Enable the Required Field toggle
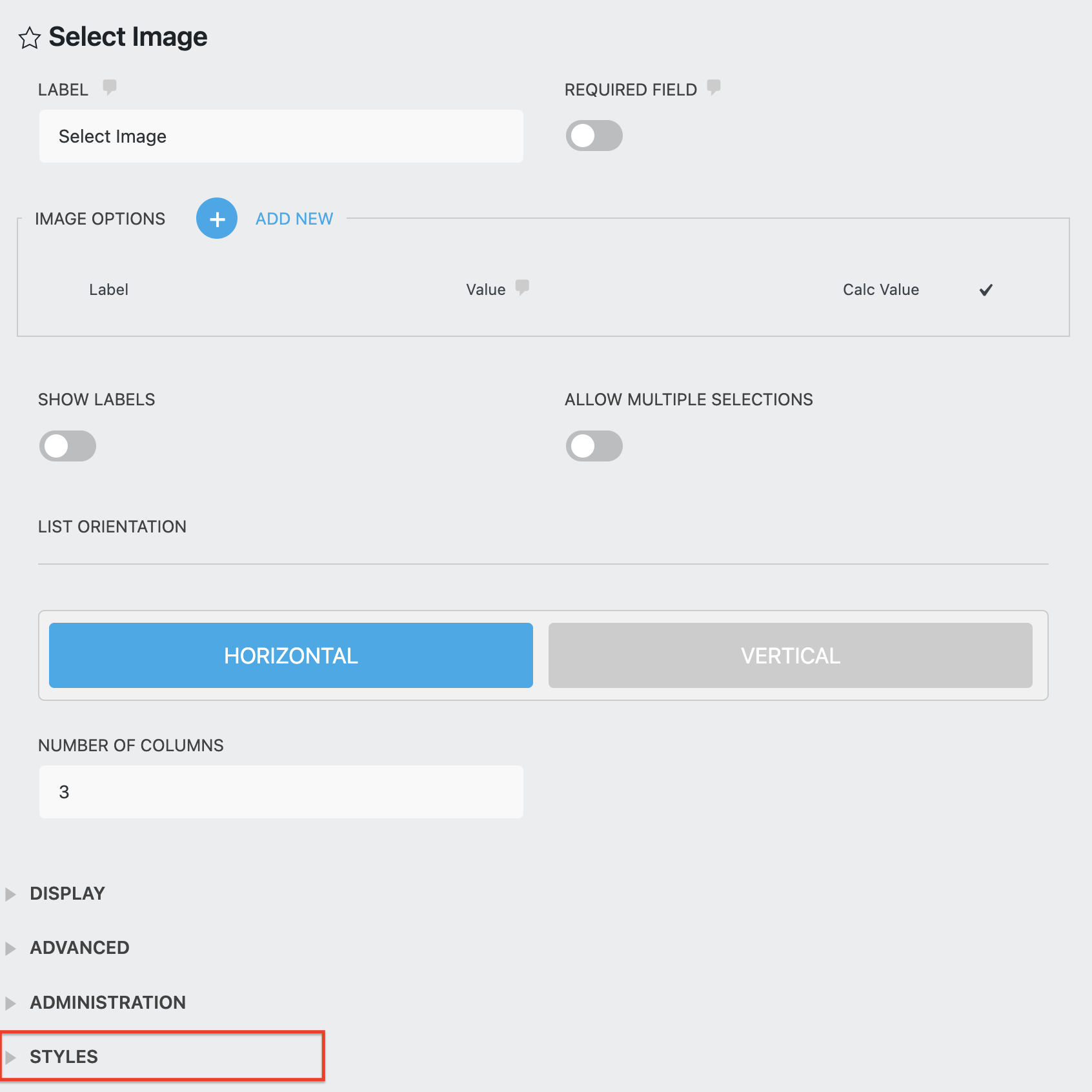The width and height of the screenshot is (1092, 1092). tap(594, 136)
